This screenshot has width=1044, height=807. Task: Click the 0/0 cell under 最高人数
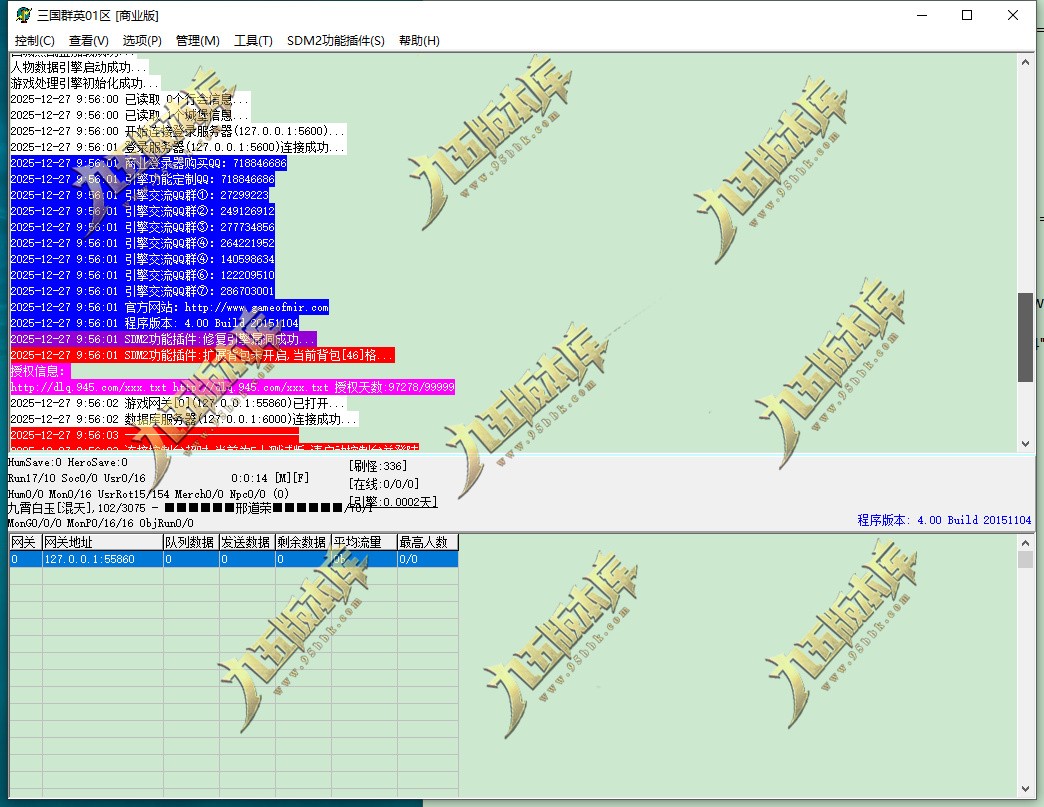[x=427, y=559]
